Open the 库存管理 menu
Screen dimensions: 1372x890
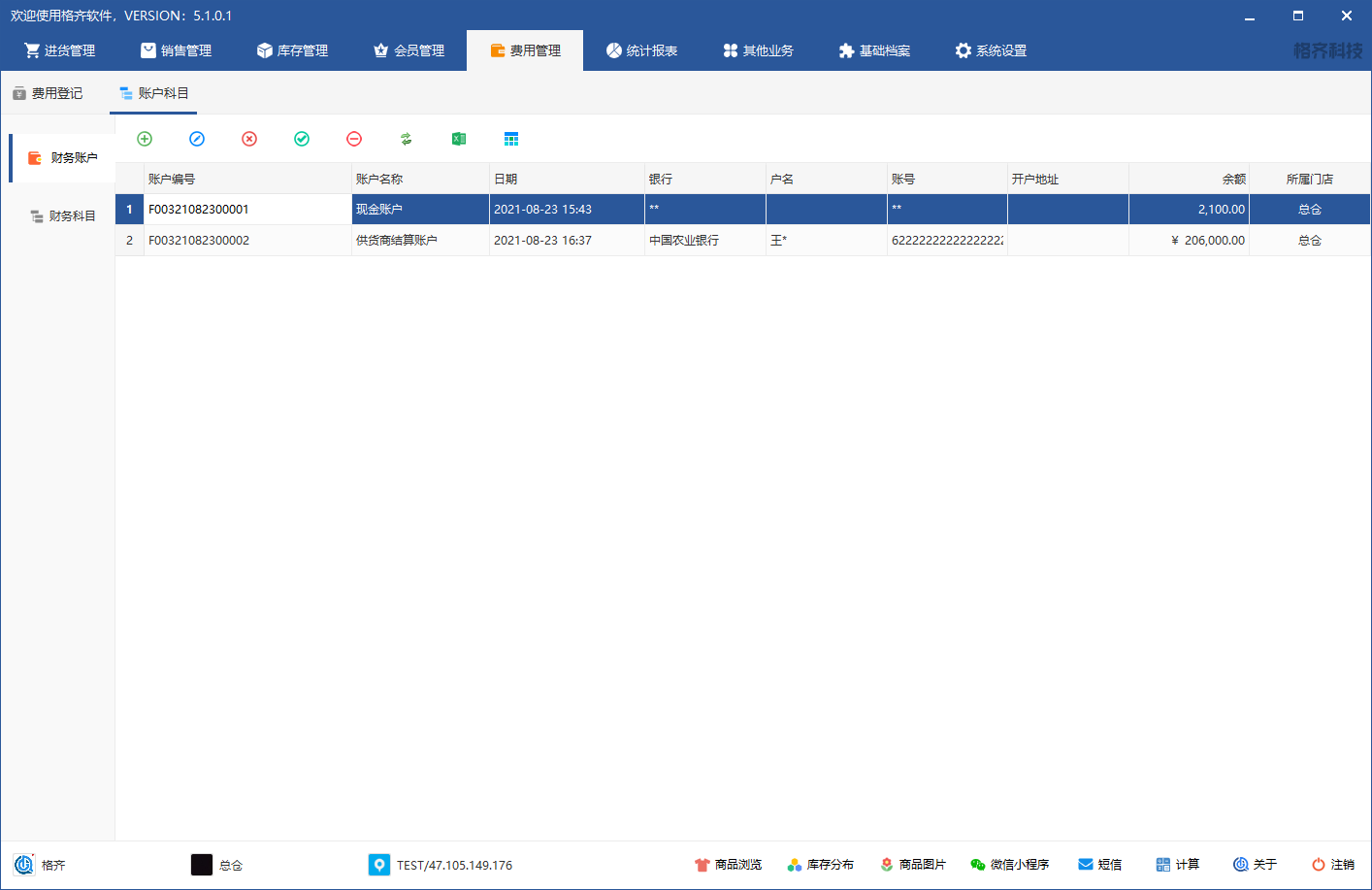click(292, 50)
